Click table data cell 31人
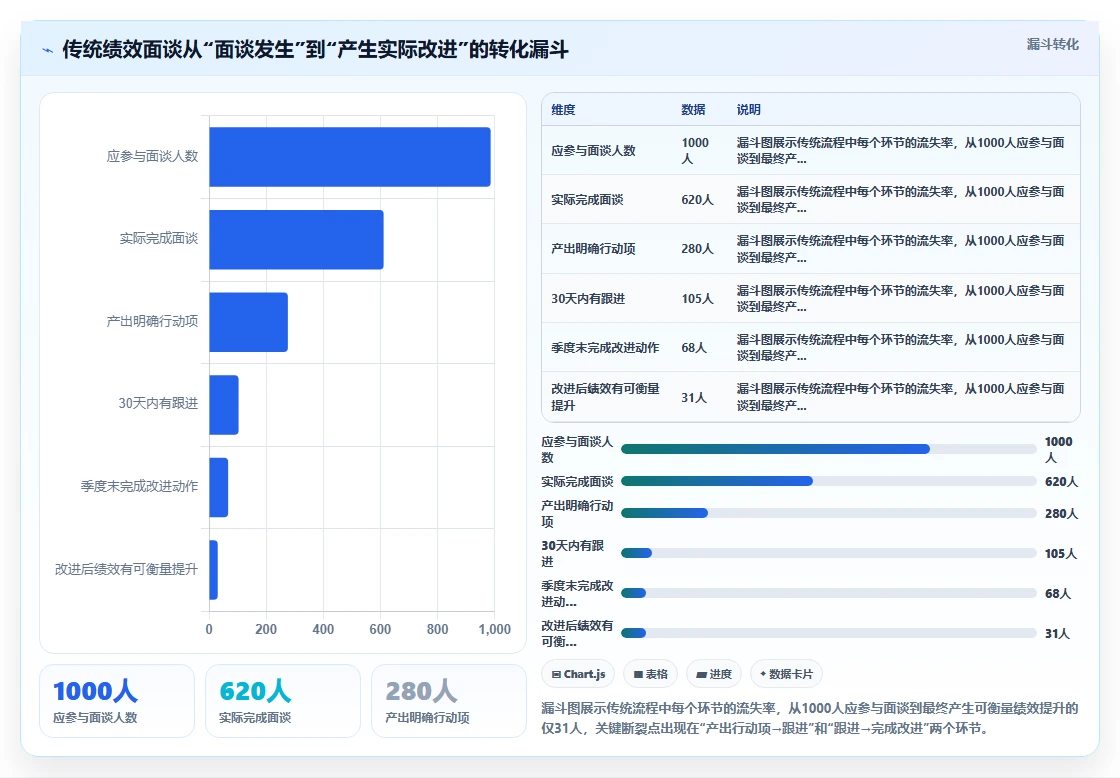This screenshot has width=1120, height=778. (694, 397)
